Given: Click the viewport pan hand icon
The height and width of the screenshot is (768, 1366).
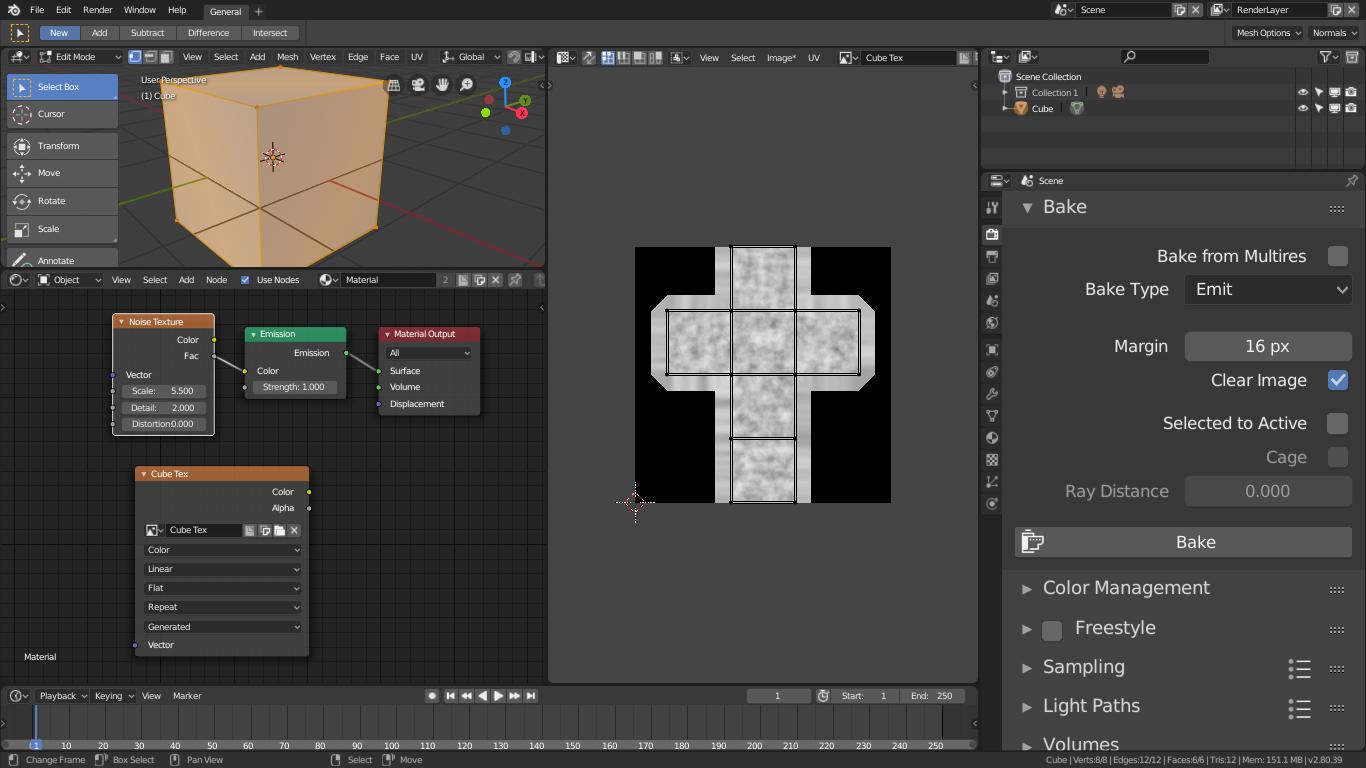Looking at the screenshot, I should [x=442, y=85].
